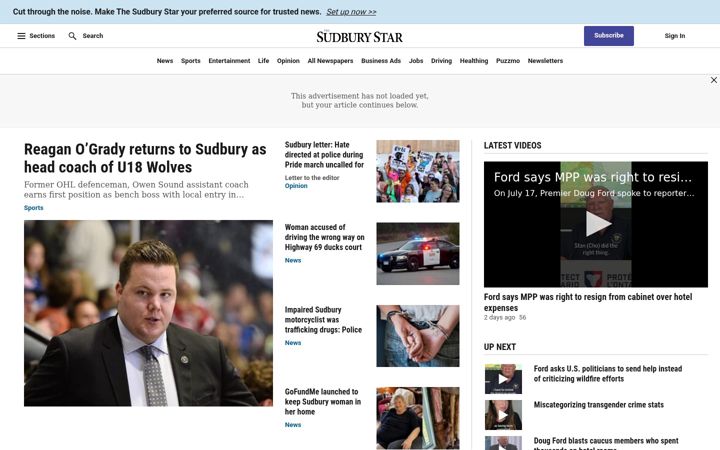Follow the Set up now link
Viewport: 720px width, 450px height.
(351, 12)
